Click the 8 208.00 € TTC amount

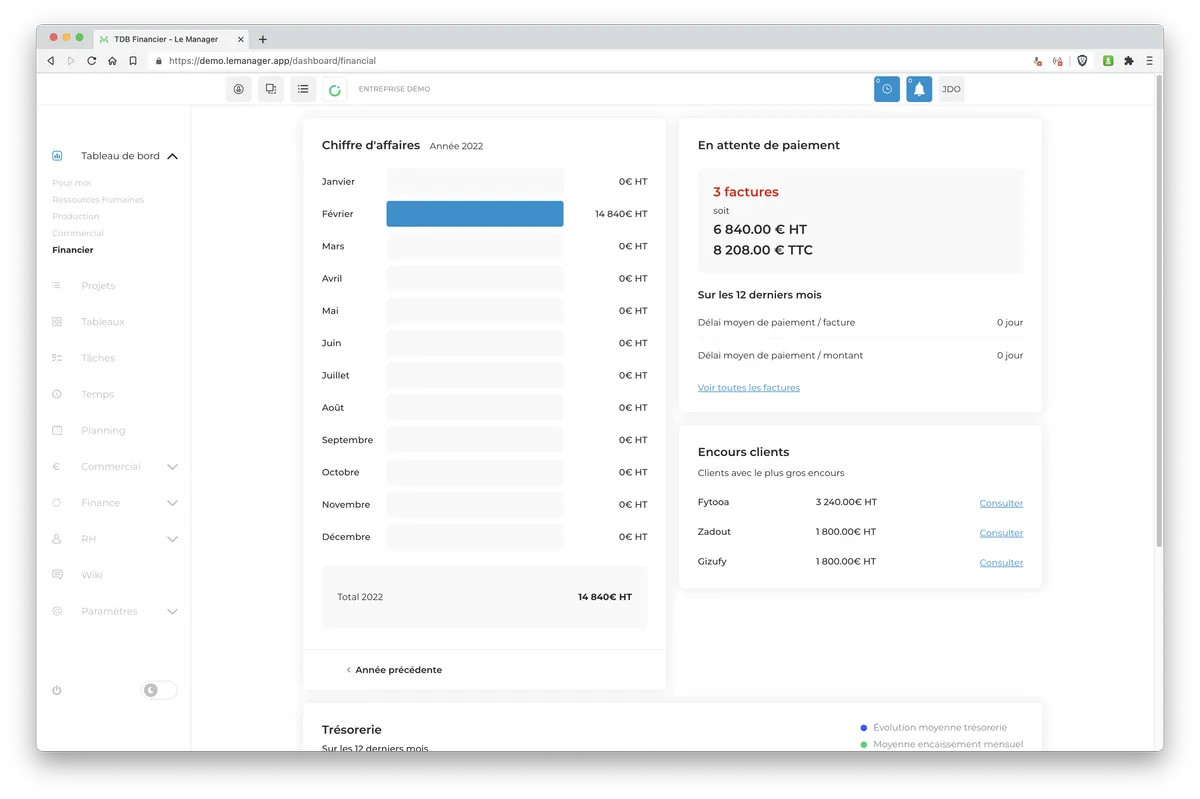tap(763, 250)
